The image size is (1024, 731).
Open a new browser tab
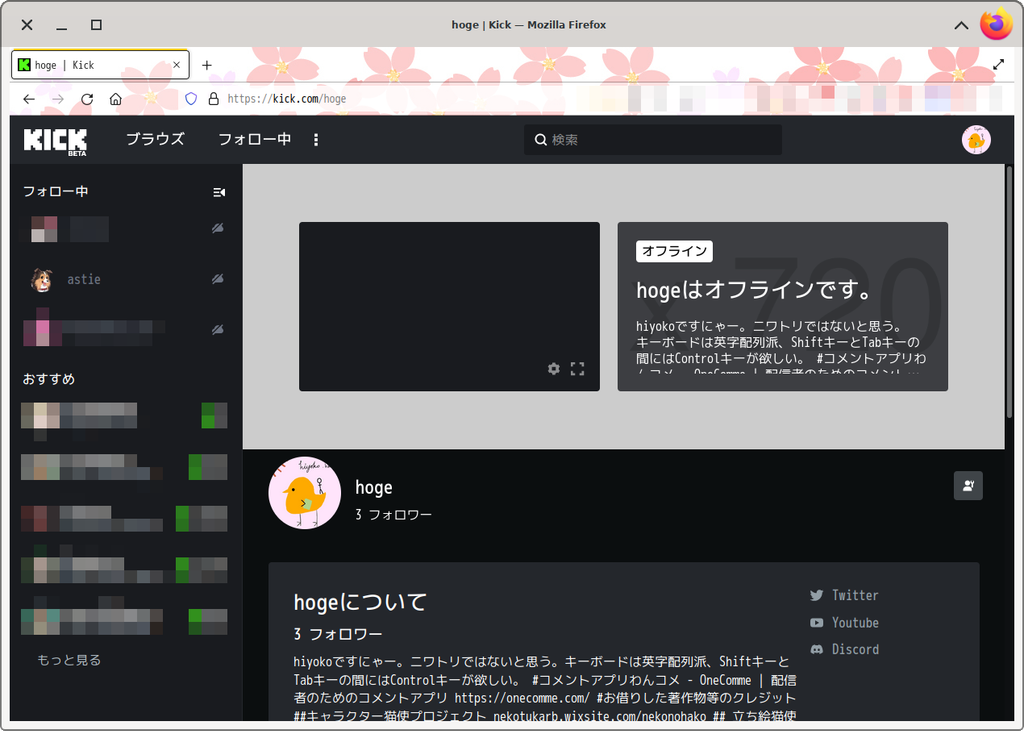pyautogui.click(x=207, y=65)
